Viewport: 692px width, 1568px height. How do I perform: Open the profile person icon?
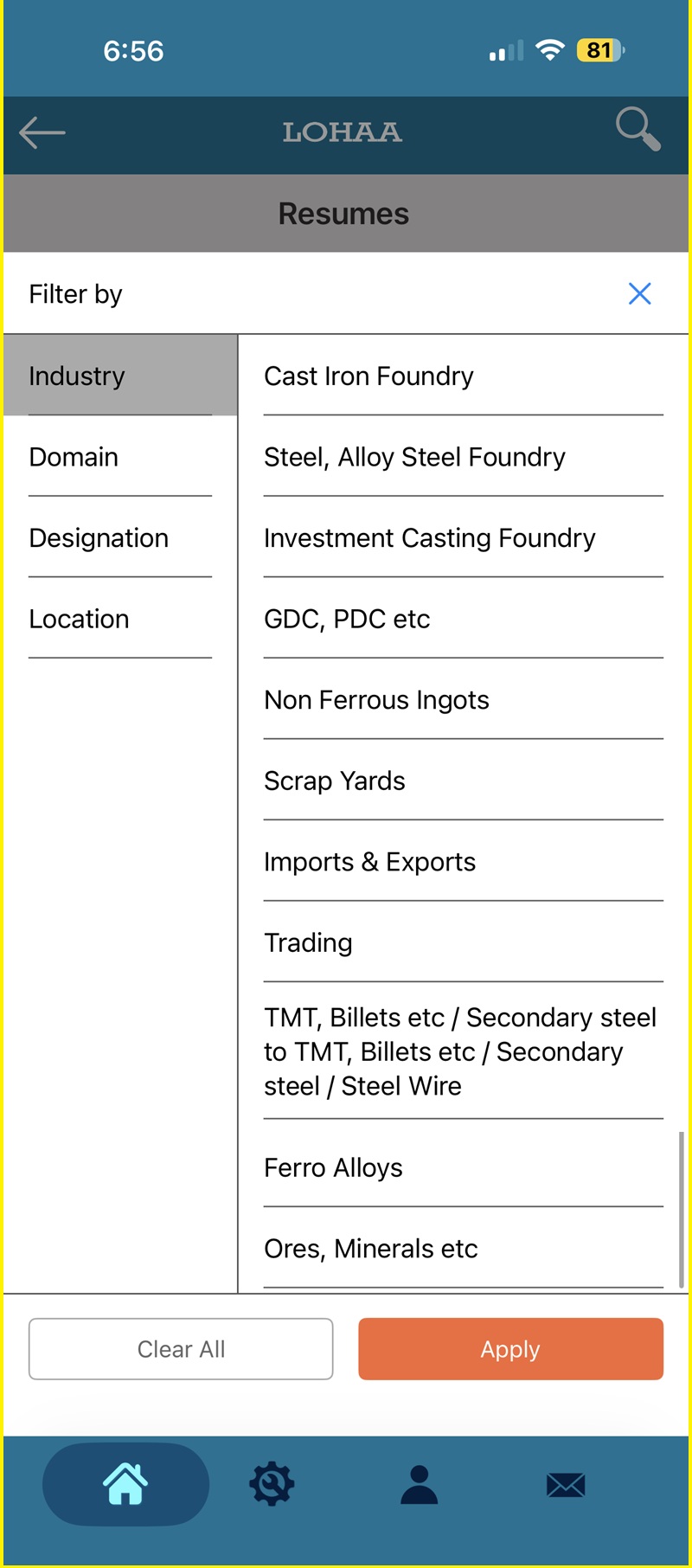(419, 1484)
